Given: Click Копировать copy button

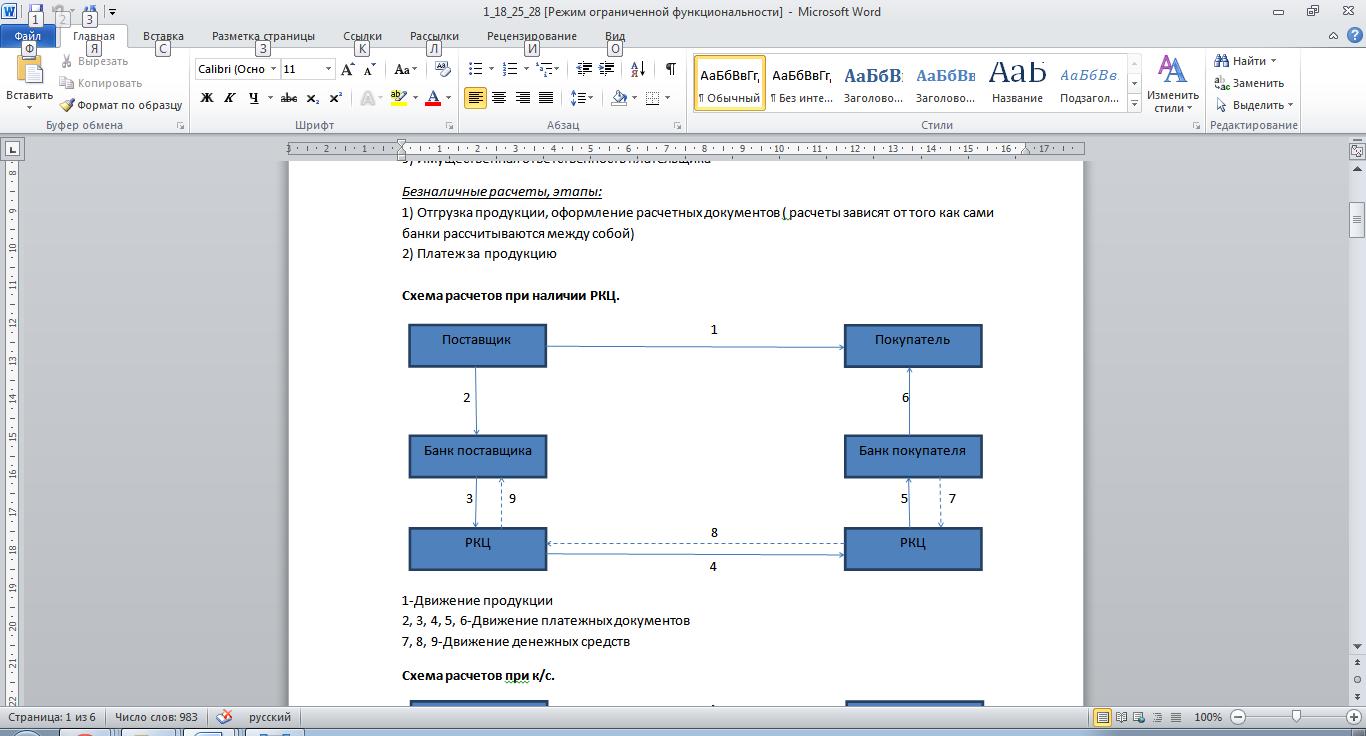Looking at the screenshot, I should pos(101,83).
